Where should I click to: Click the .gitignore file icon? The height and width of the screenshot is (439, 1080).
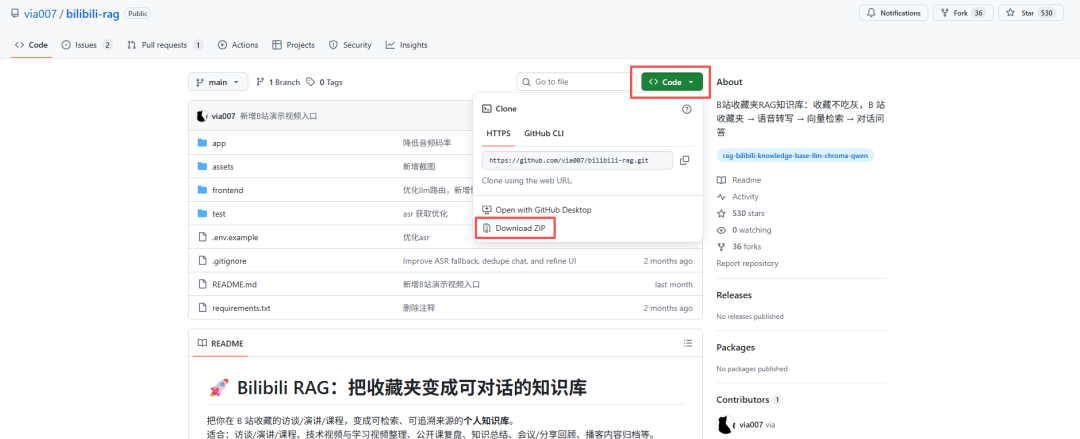202,261
